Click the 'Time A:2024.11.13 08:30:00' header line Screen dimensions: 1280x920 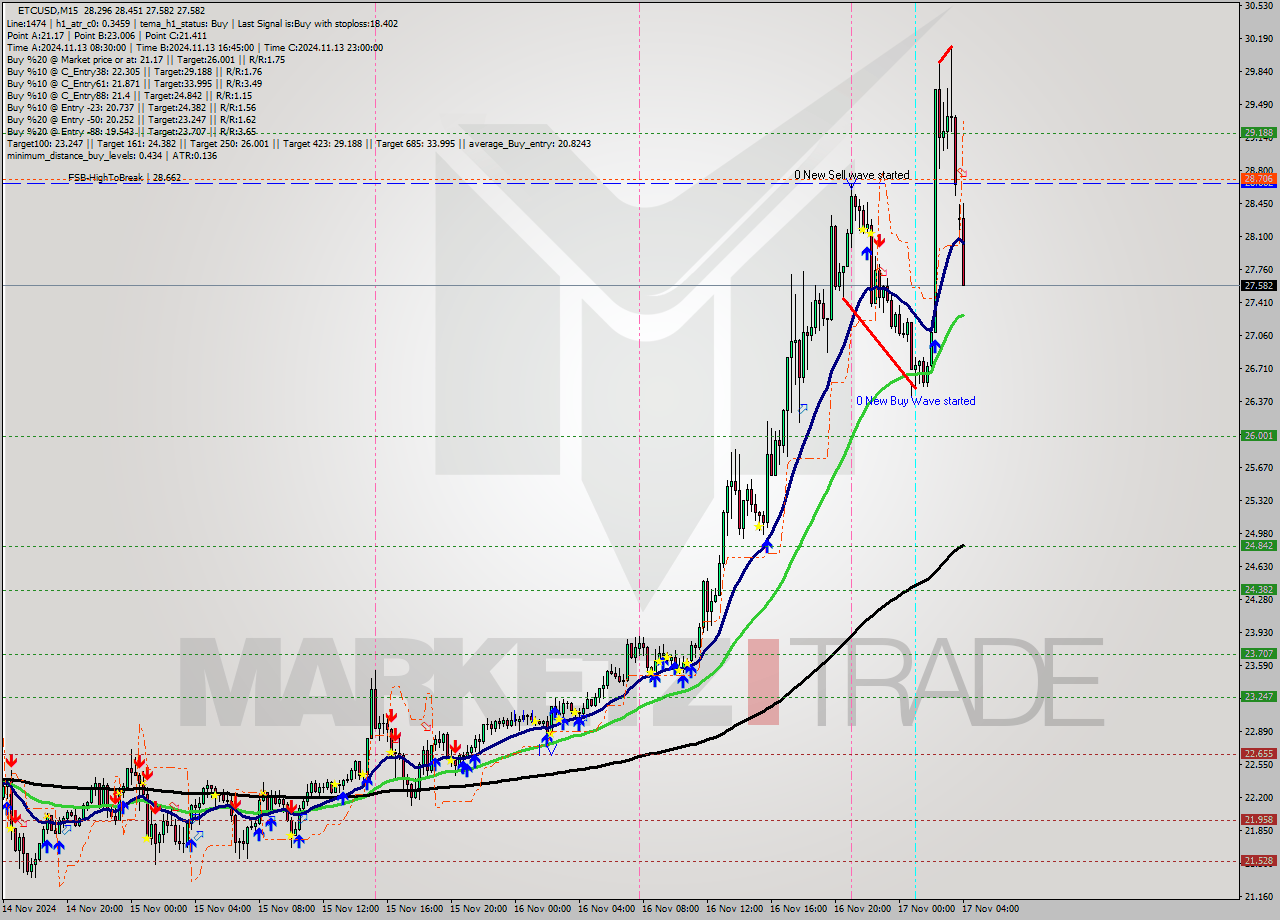[194, 47]
